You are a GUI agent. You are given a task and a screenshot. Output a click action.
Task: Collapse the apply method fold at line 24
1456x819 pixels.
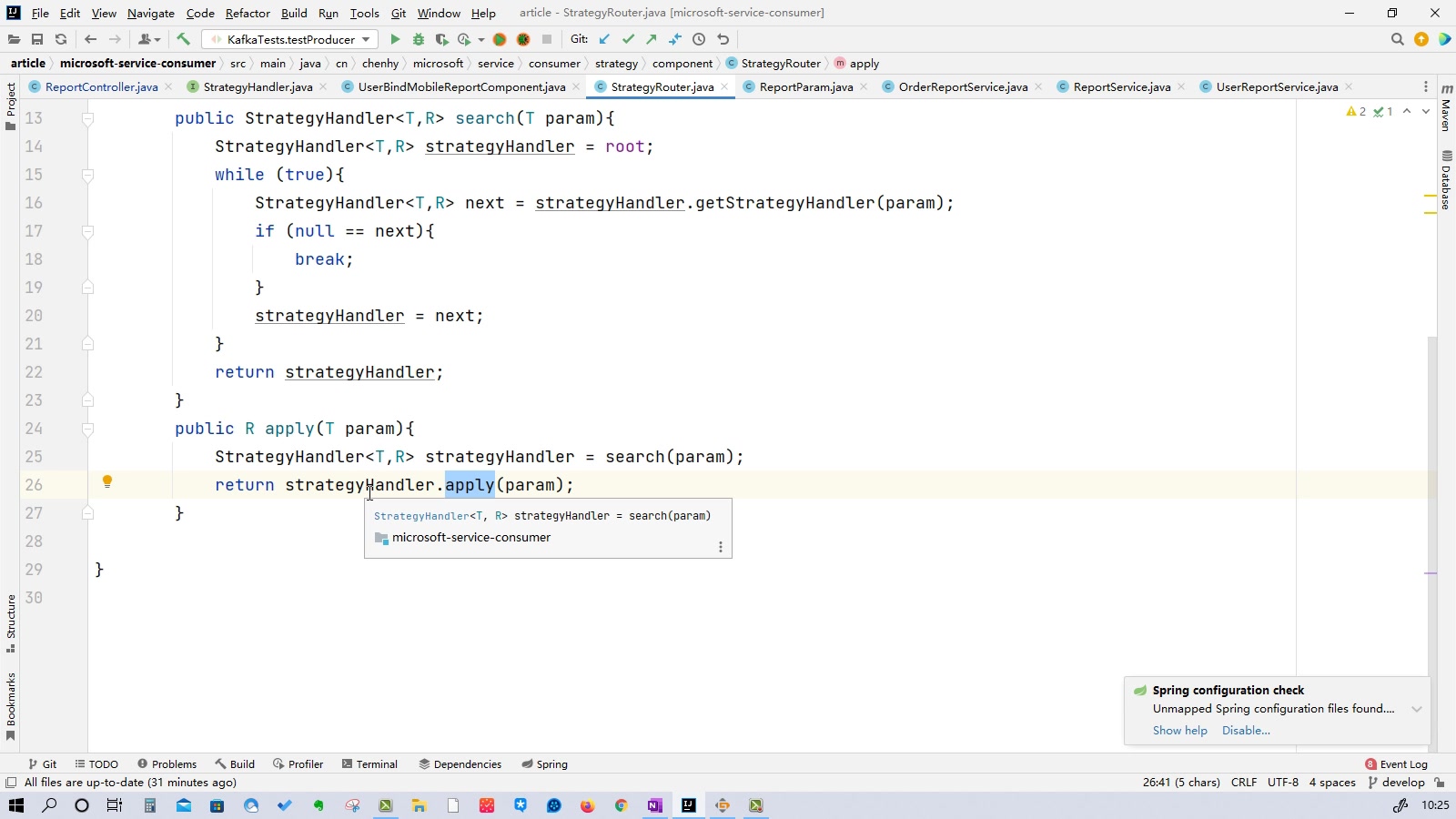point(88,429)
